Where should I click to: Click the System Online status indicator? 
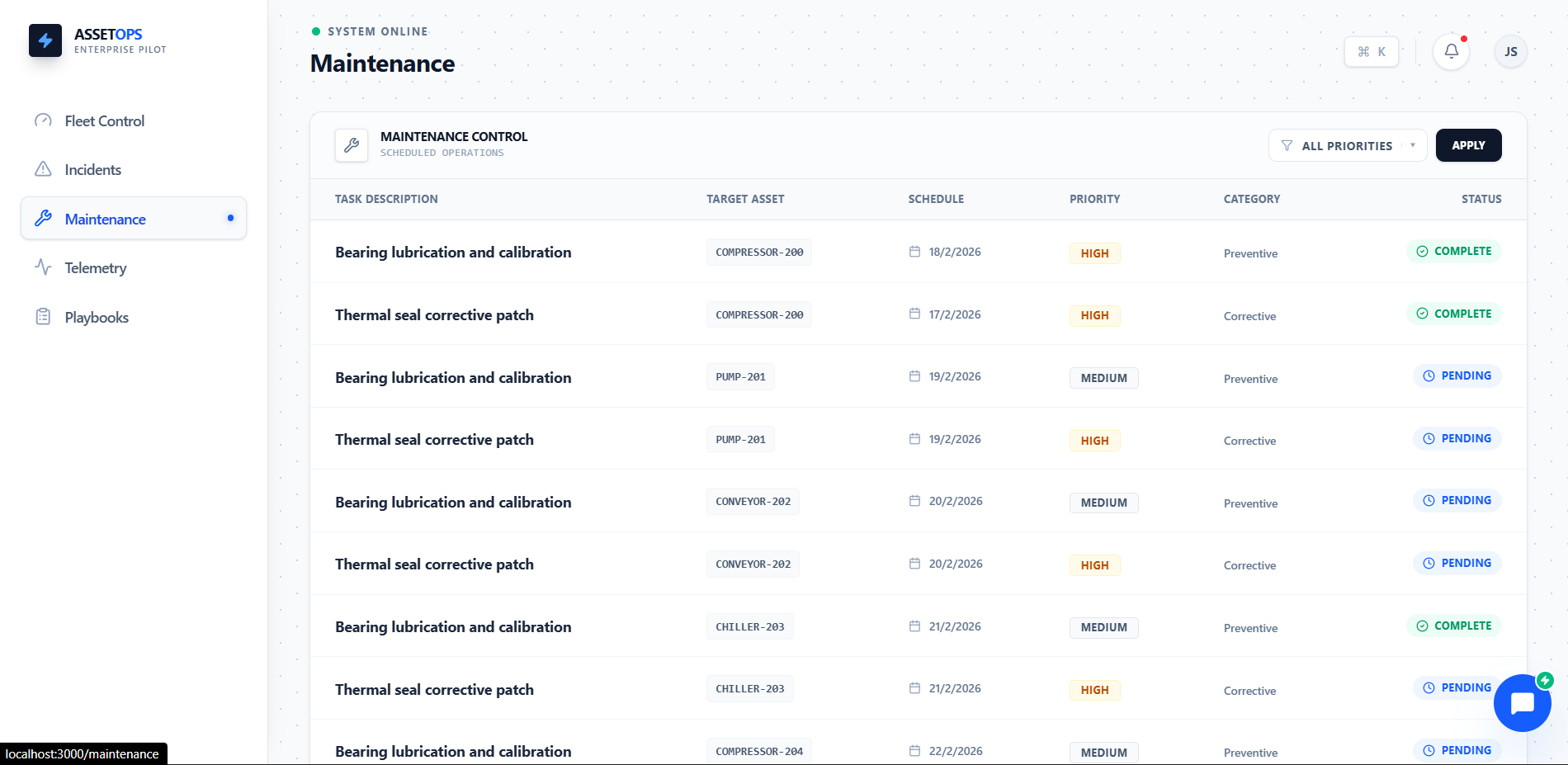coord(371,31)
